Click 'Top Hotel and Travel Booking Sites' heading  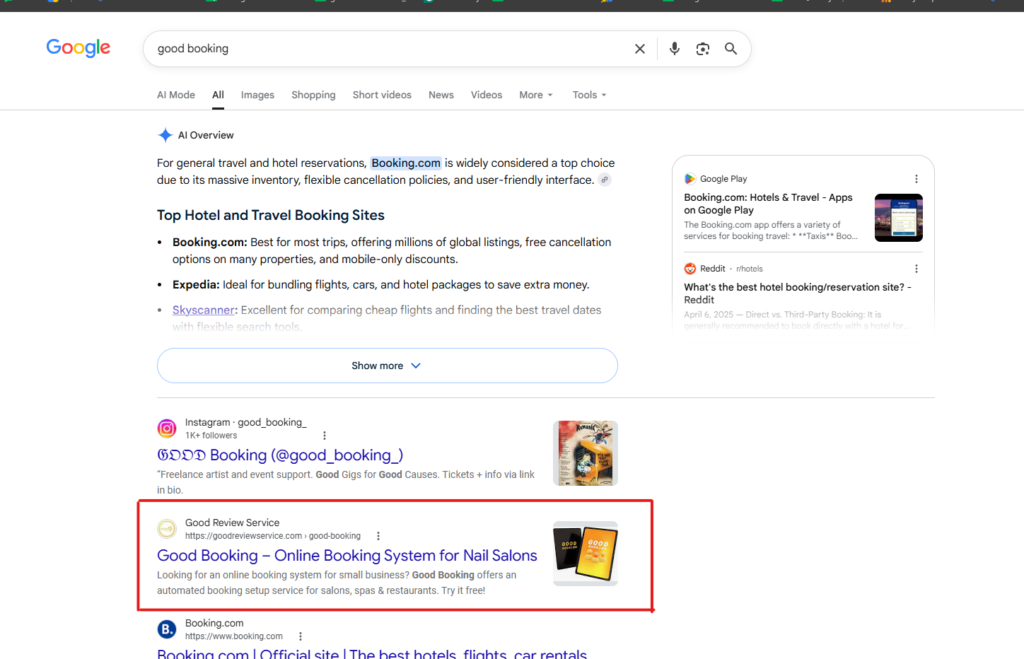[x=270, y=216]
